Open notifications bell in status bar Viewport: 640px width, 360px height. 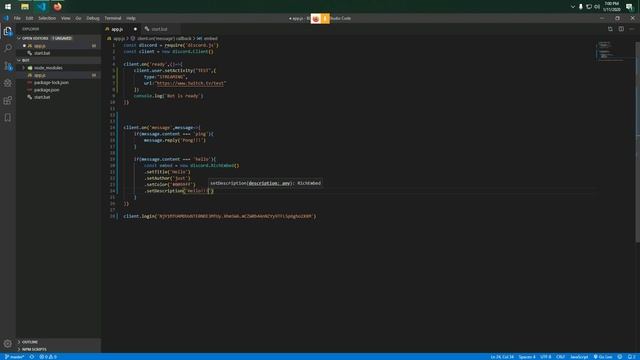coord(631,357)
